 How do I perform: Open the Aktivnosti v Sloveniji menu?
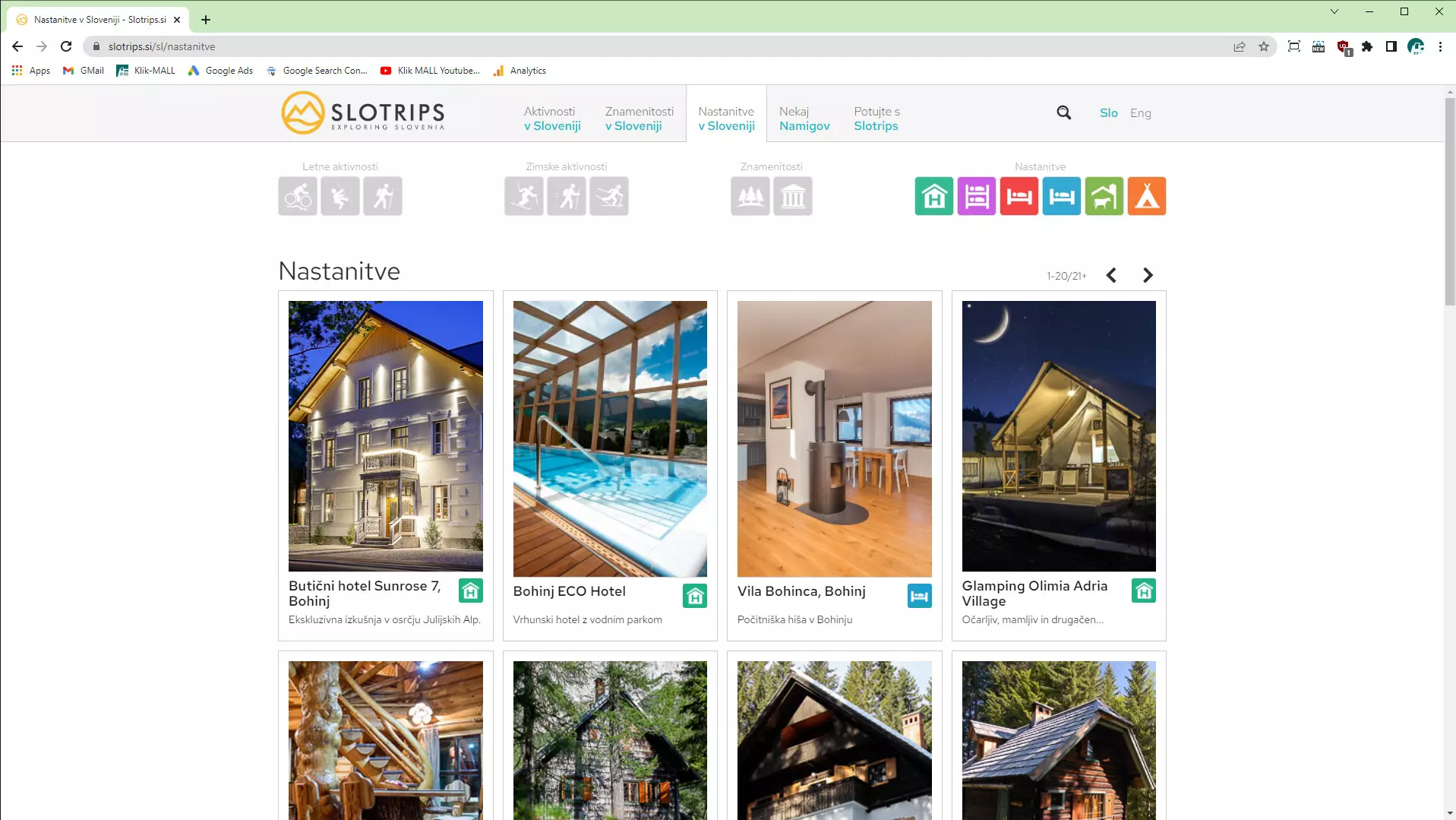coord(552,119)
